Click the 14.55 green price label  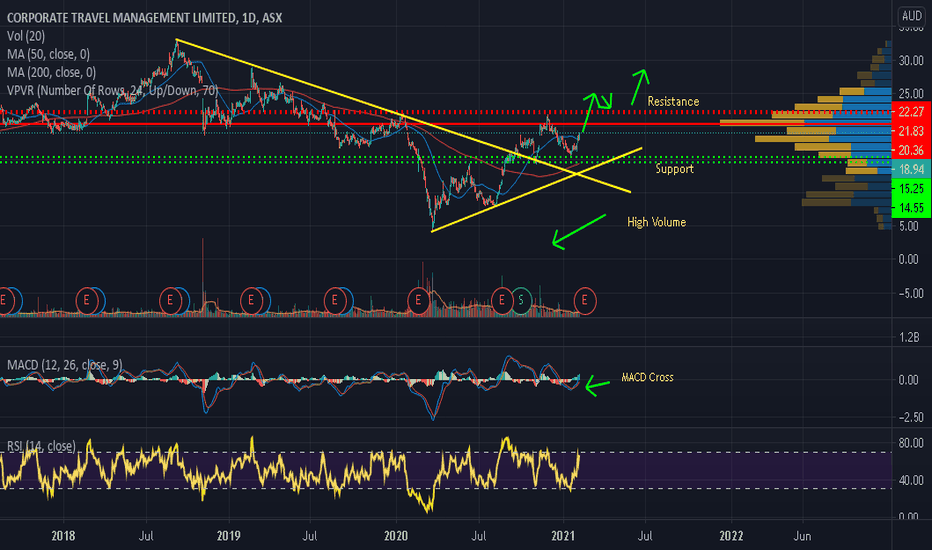[911, 208]
